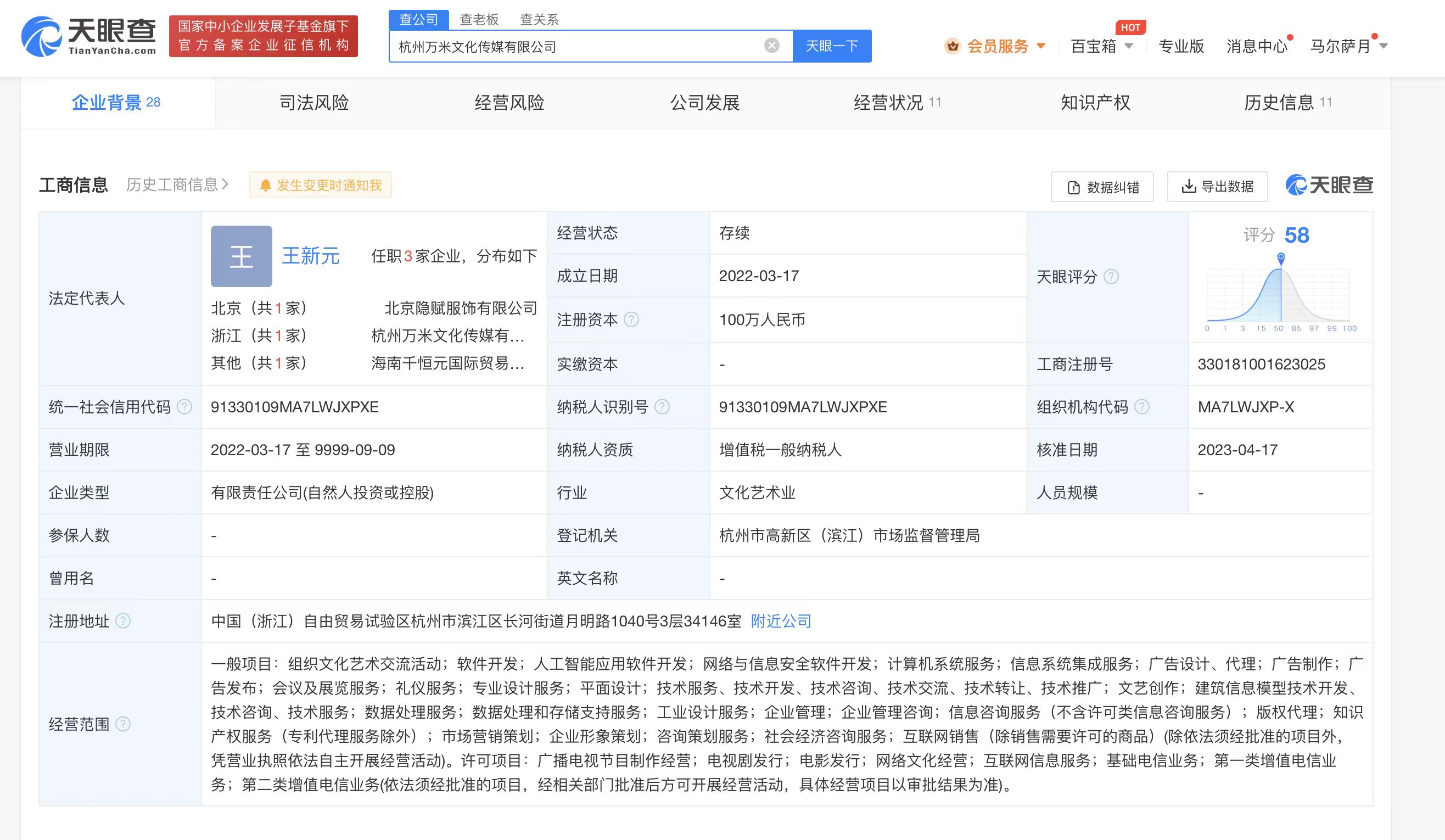
Task: Click the organization code MA7LWJXP-X
Action: click(1246, 407)
